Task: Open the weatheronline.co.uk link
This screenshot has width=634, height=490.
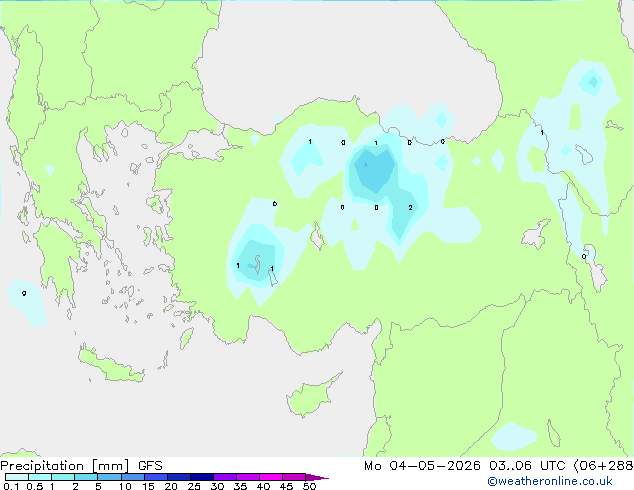Action: click(550, 481)
